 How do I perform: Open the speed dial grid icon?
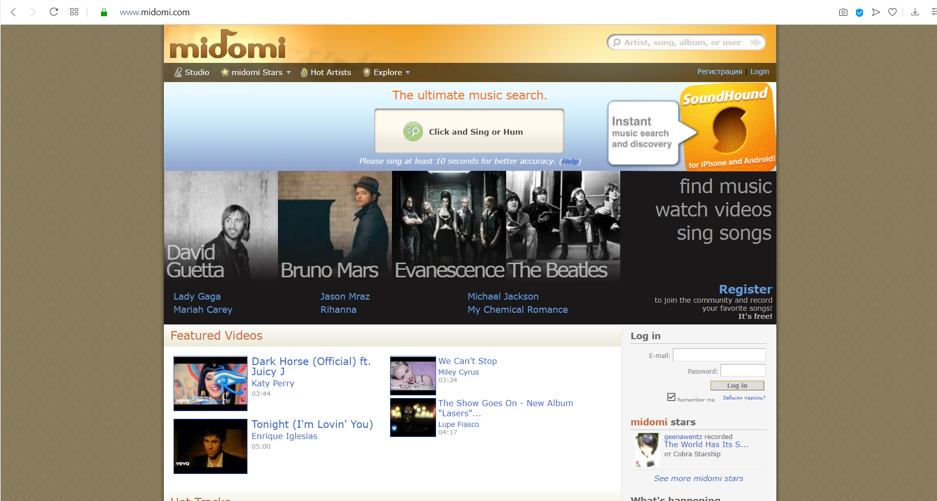(74, 12)
